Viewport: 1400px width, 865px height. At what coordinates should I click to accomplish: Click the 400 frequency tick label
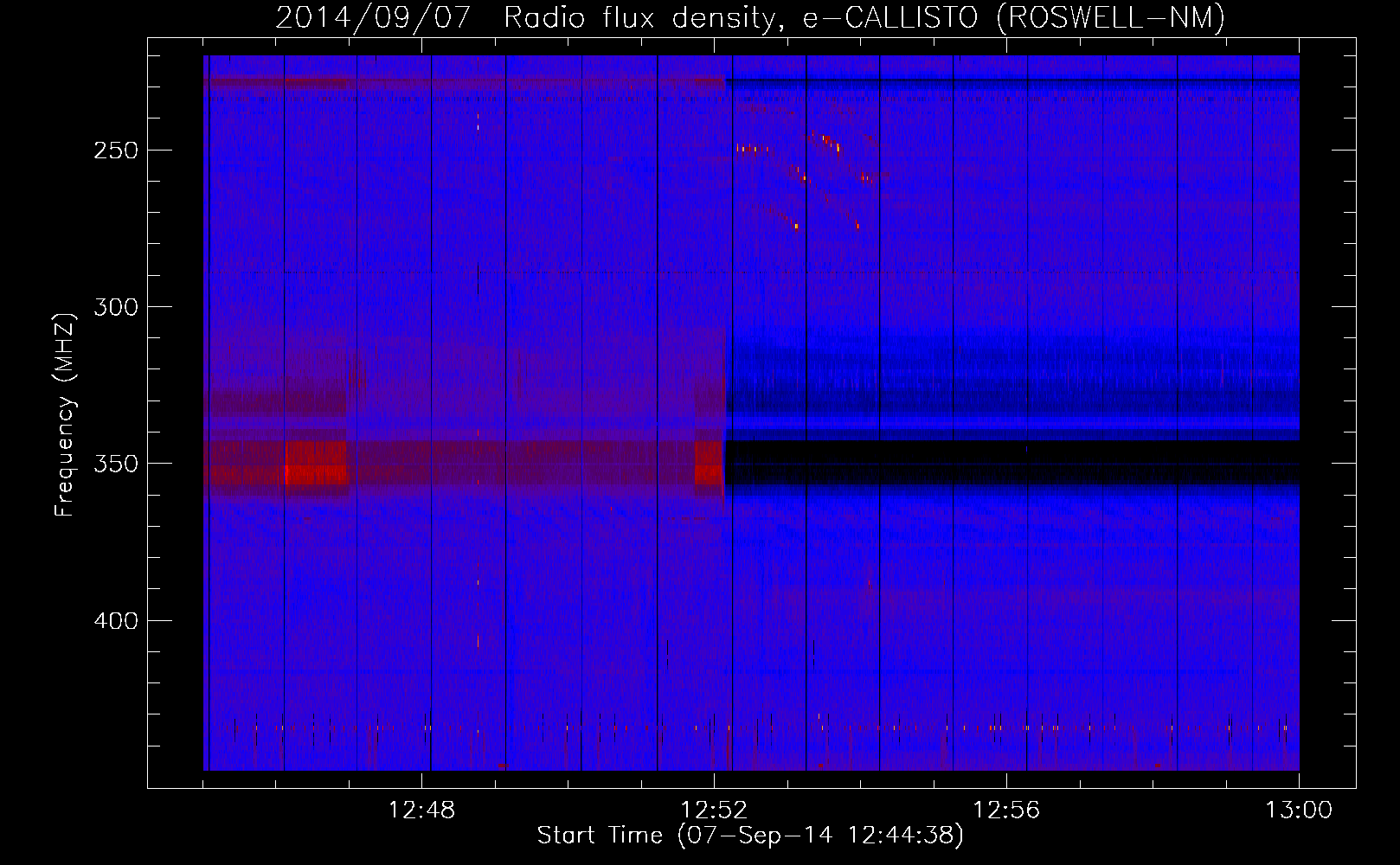(x=116, y=621)
